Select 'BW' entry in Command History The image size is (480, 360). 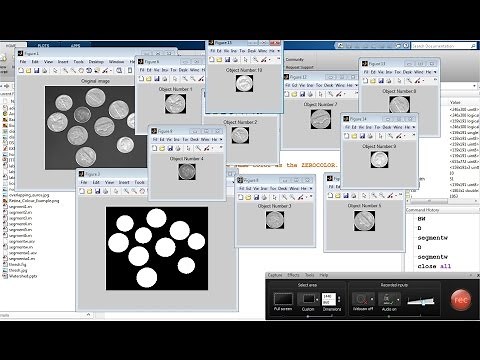[x=421, y=219]
